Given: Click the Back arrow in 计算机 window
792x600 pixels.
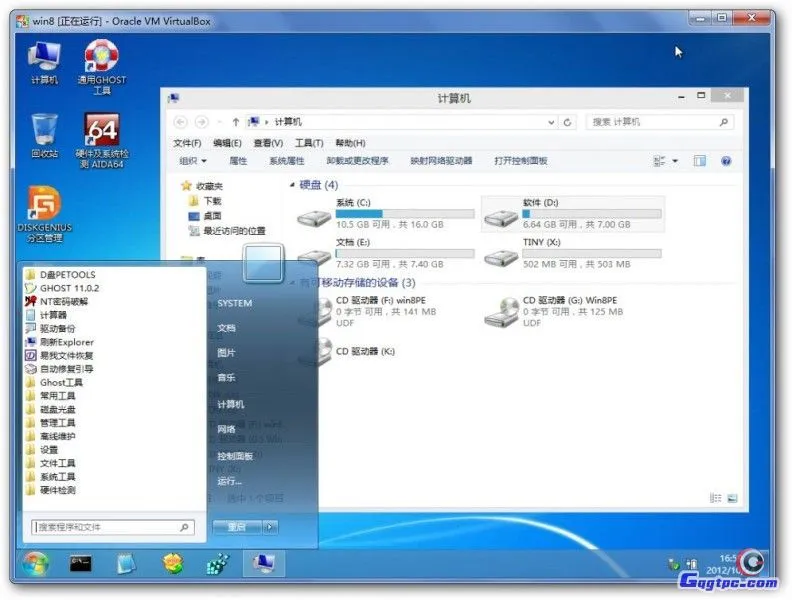Looking at the screenshot, I should coord(180,122).
